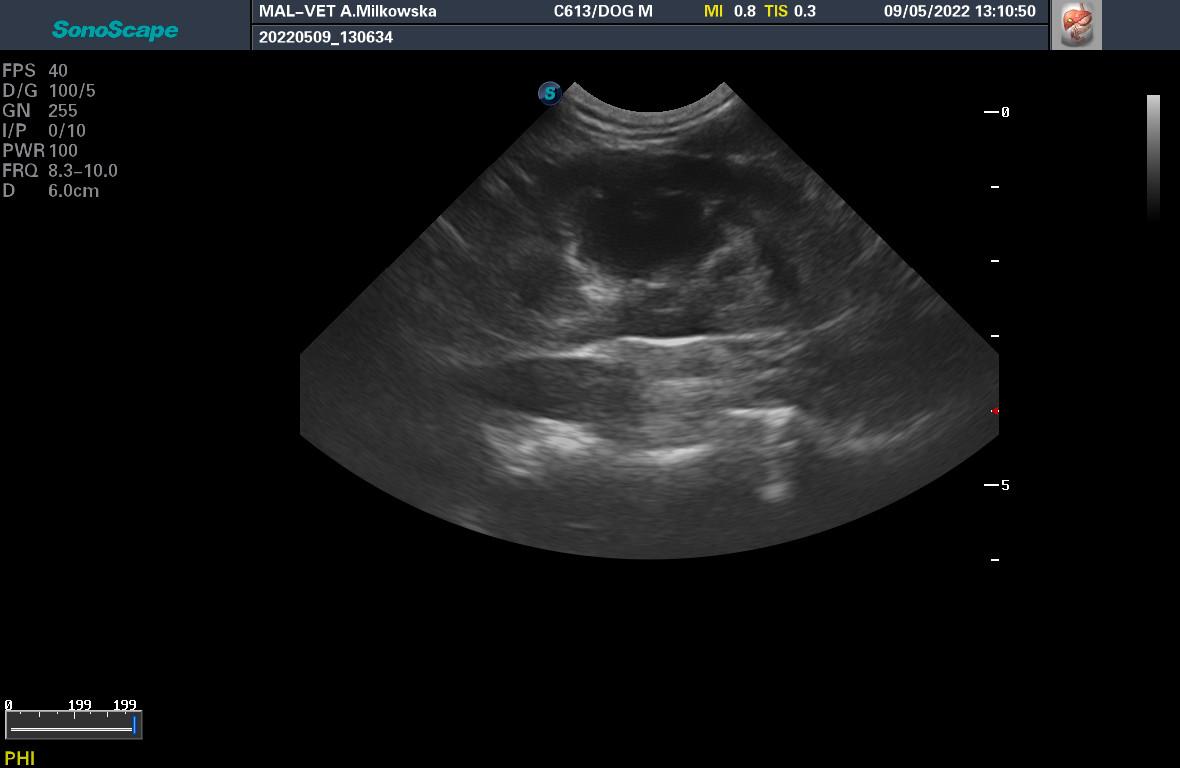Image resolution: width=1180 pixels, height=768 pixels.
Task: Click the exam date and time display
Action: pyautogui.click(x=959, y=12)
